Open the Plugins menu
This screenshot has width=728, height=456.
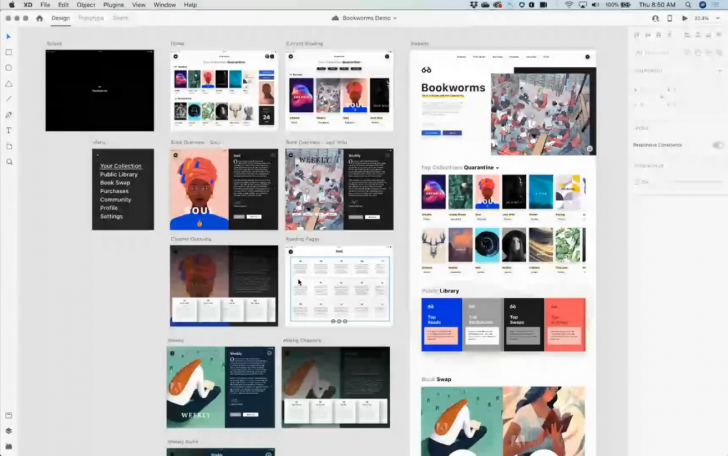(113, 5)
